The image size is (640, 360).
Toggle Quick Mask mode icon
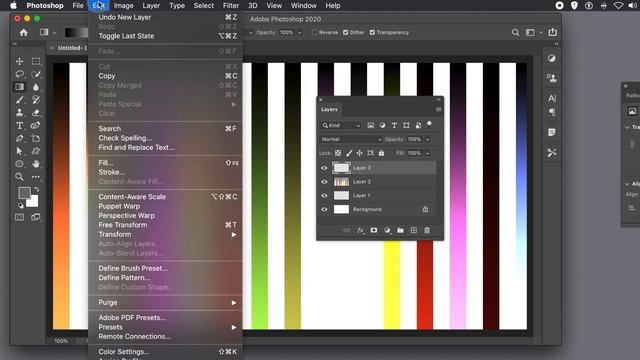pos(19,217)
